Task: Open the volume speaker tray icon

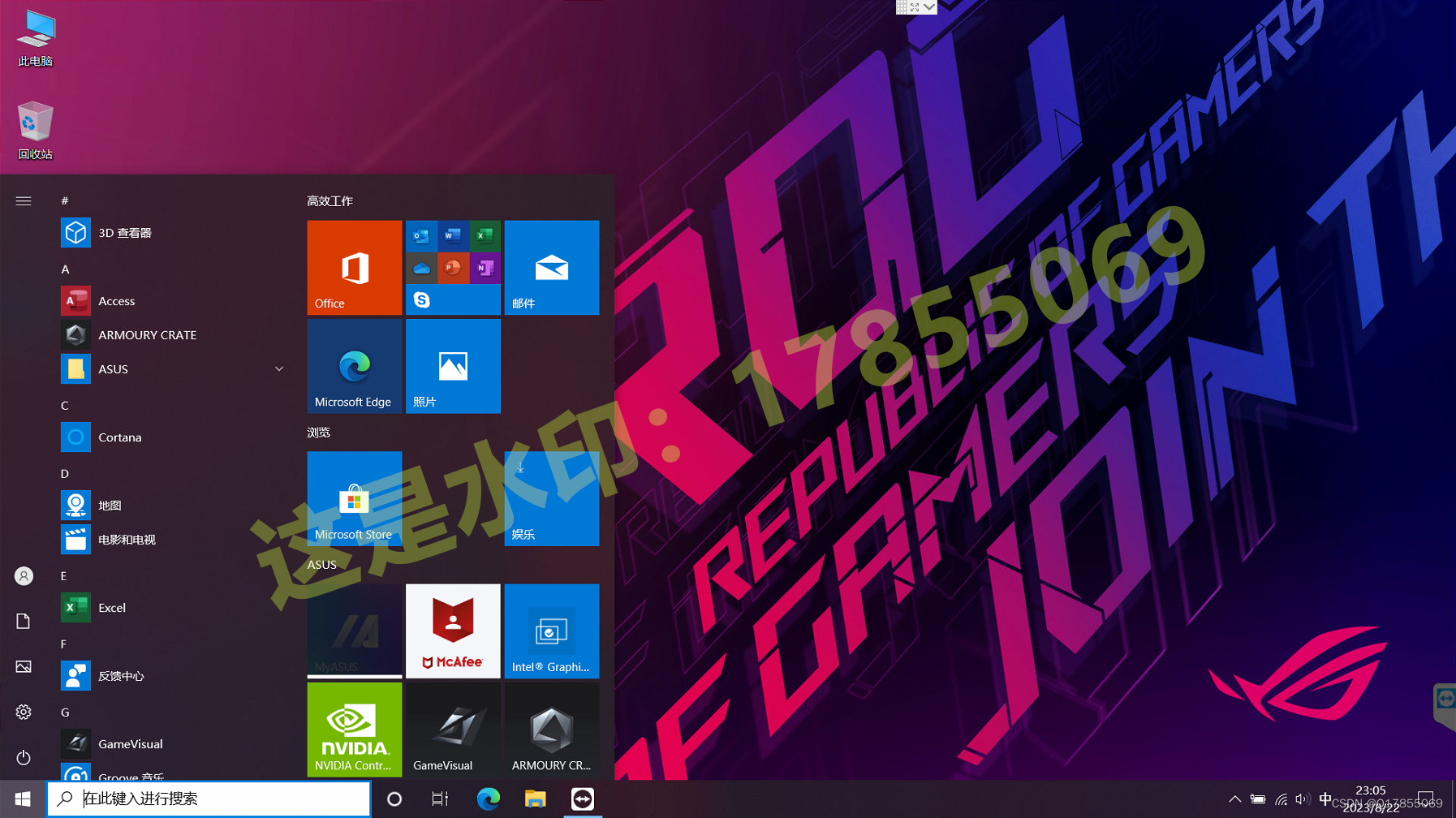Action: [x=1303, y=799]
